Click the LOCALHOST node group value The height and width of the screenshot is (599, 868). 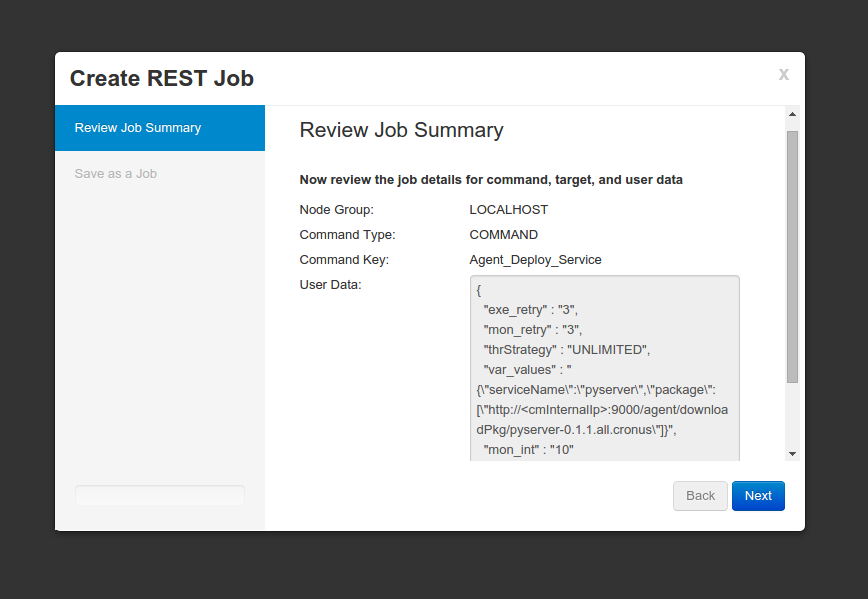click(509, 210)
